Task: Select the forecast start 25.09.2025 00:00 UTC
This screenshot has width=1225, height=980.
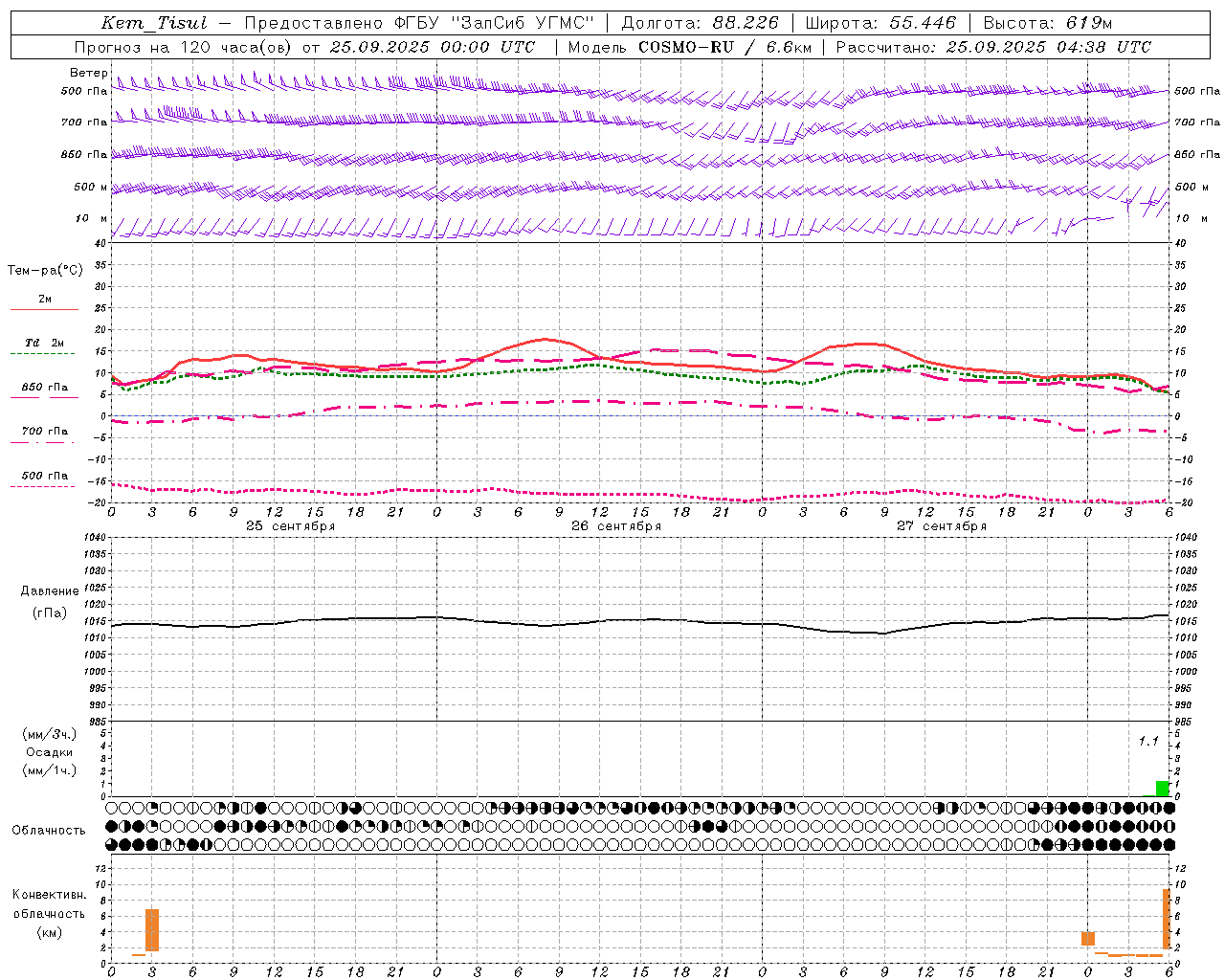Action: (x=432, y=47)
